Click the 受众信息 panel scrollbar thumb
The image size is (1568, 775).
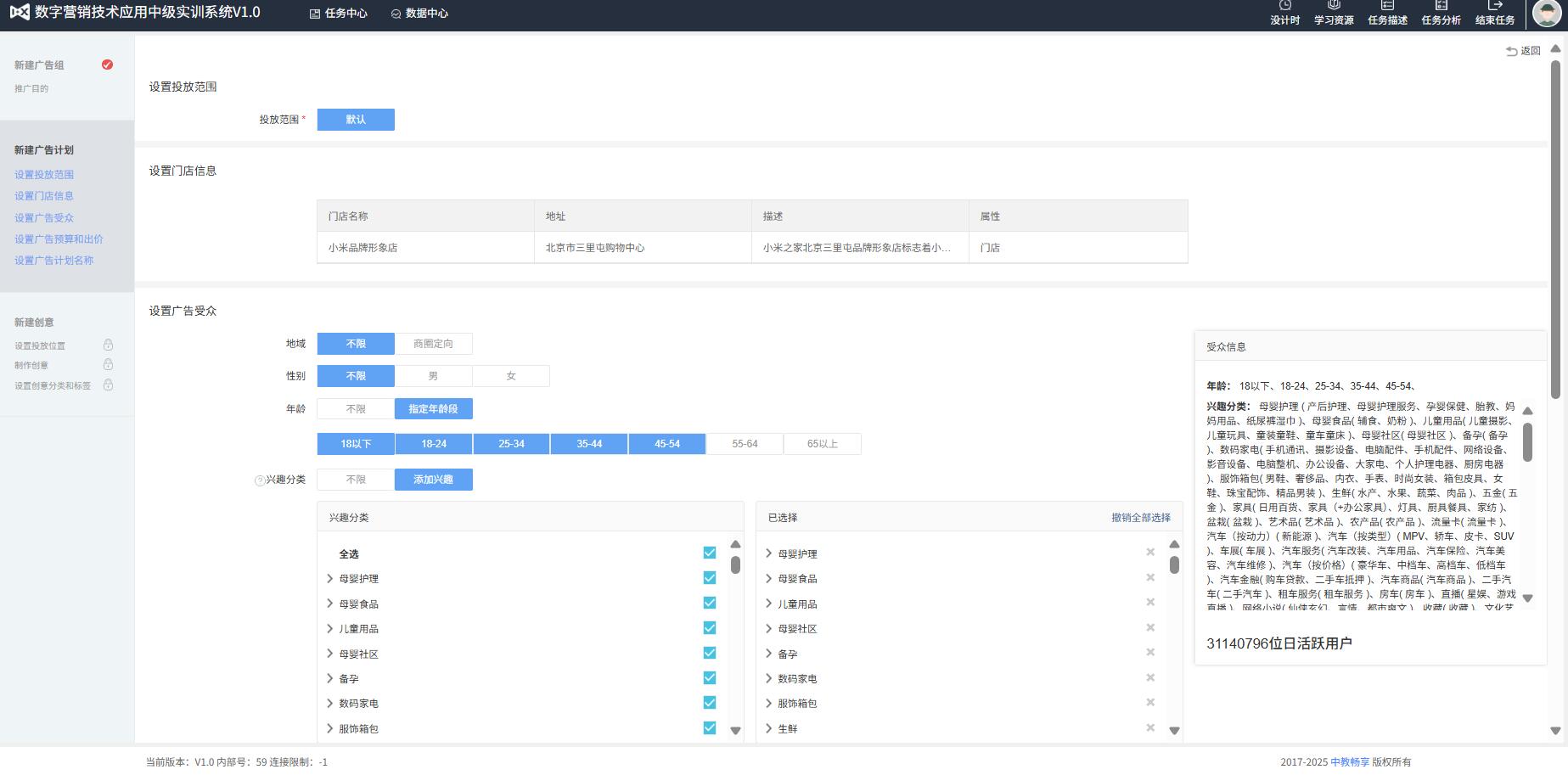pos(1527,442)
